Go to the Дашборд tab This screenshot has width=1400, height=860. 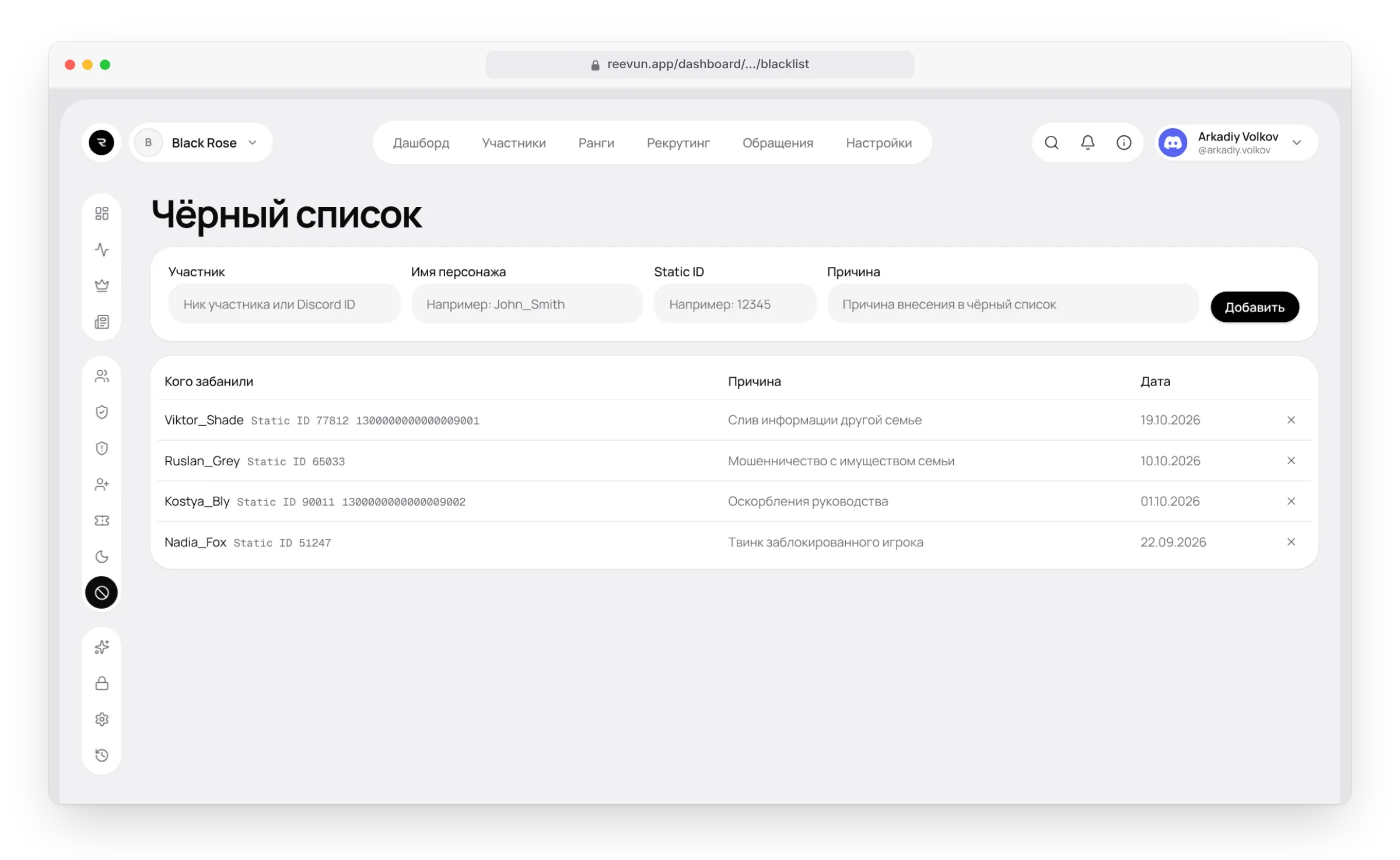pyautogui.click(x=421, y=143)
